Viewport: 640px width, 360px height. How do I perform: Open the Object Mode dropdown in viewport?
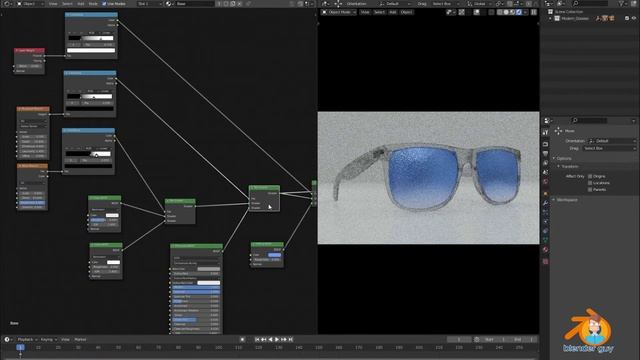pos(339,12)
